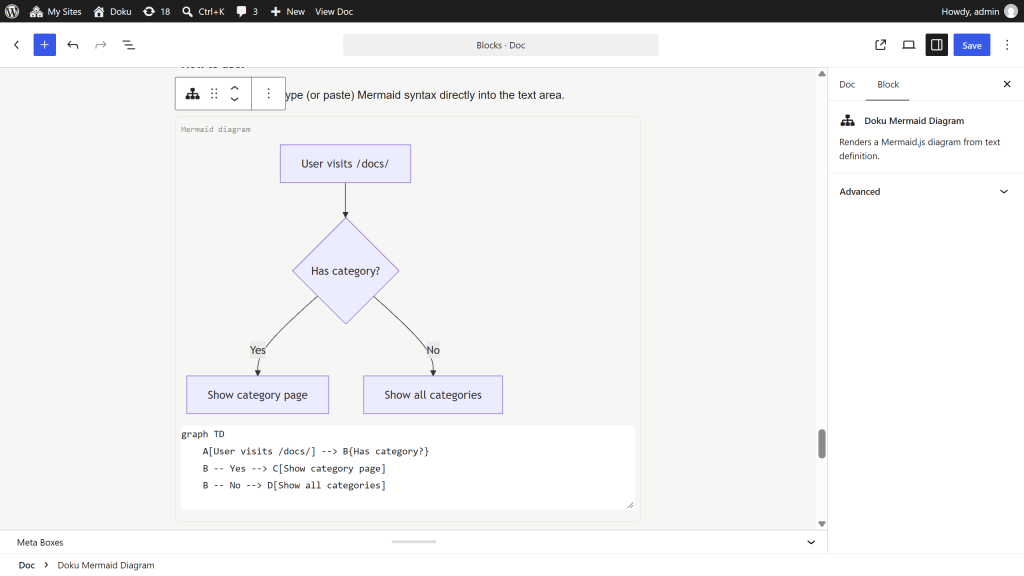Open the editor options menu

1007,45
